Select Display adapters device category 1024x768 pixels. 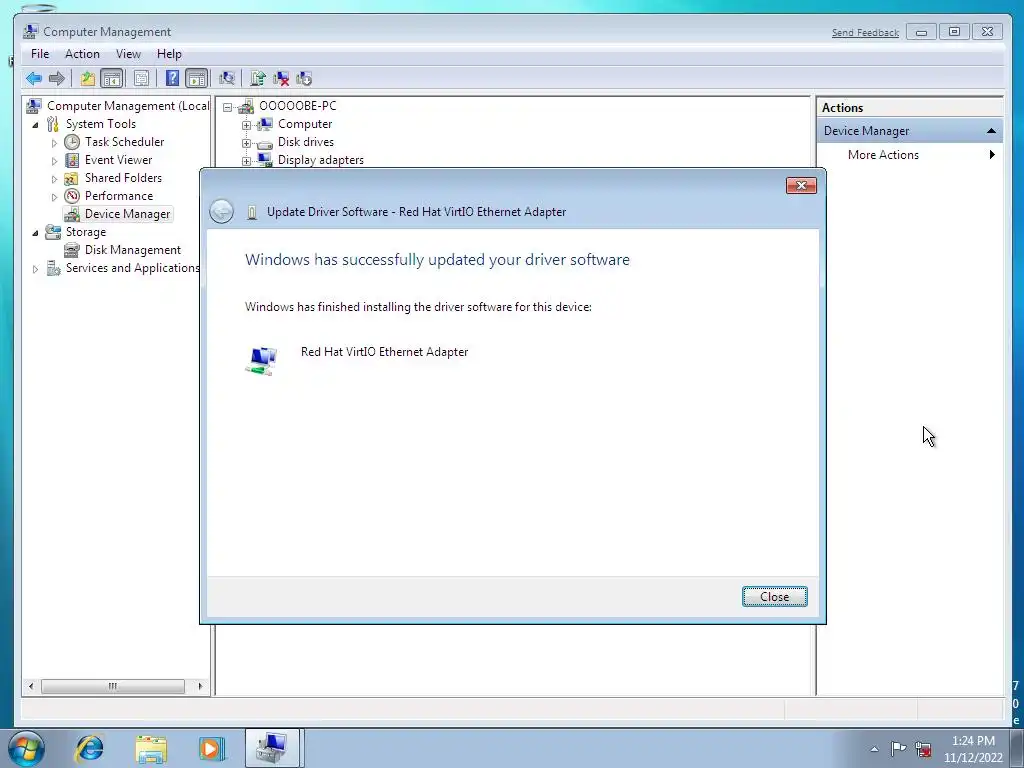click(x=321, y=160)
